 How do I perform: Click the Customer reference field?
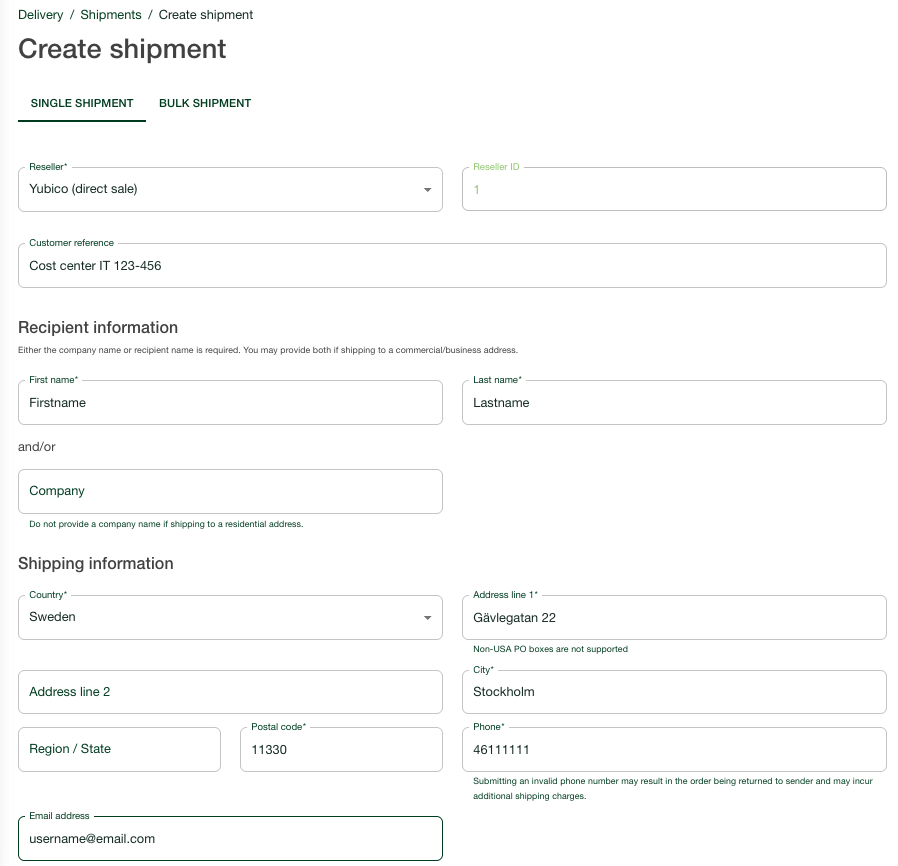(452, 266)
